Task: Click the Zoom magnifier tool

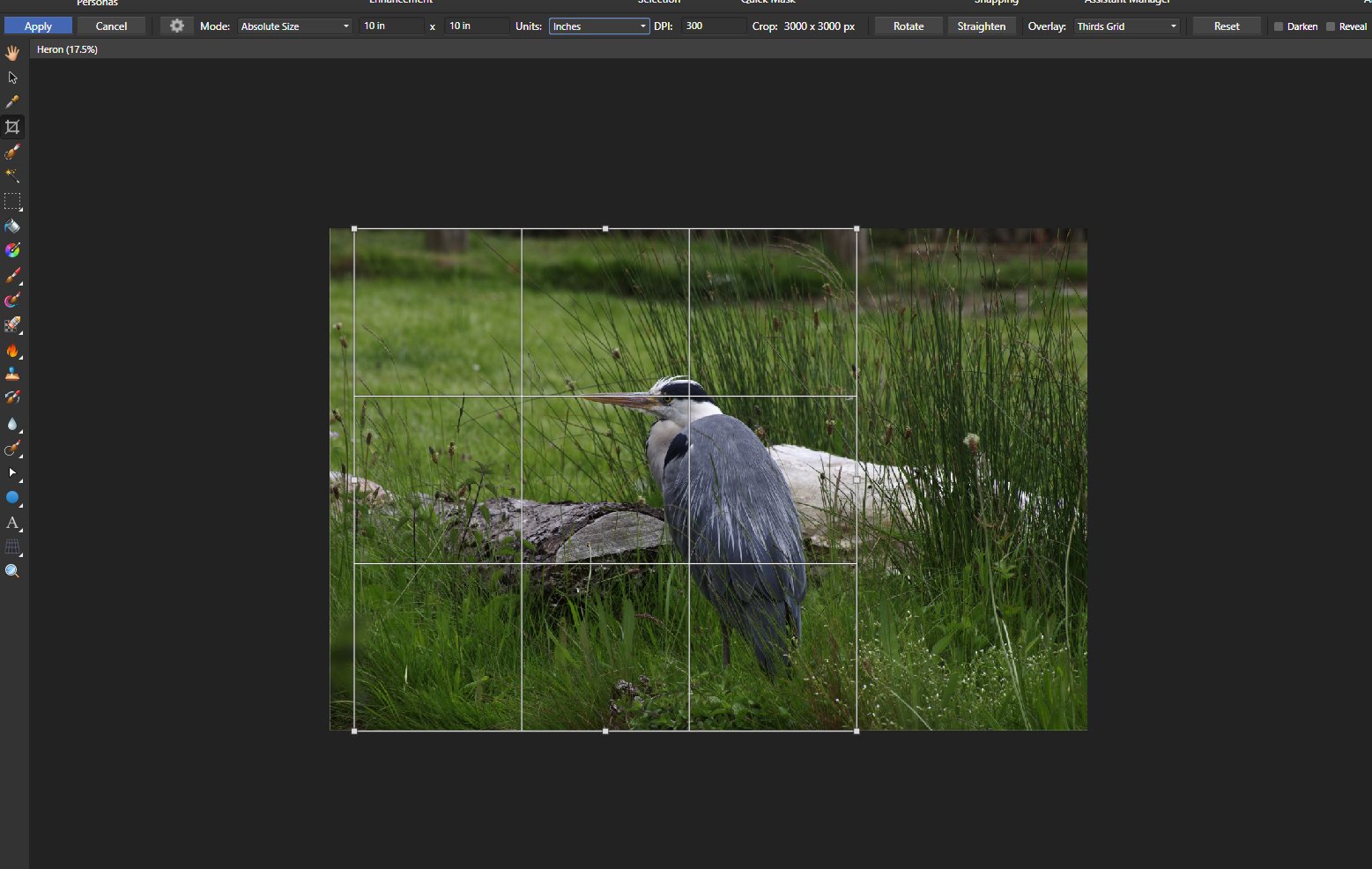Action: (12, 571)
